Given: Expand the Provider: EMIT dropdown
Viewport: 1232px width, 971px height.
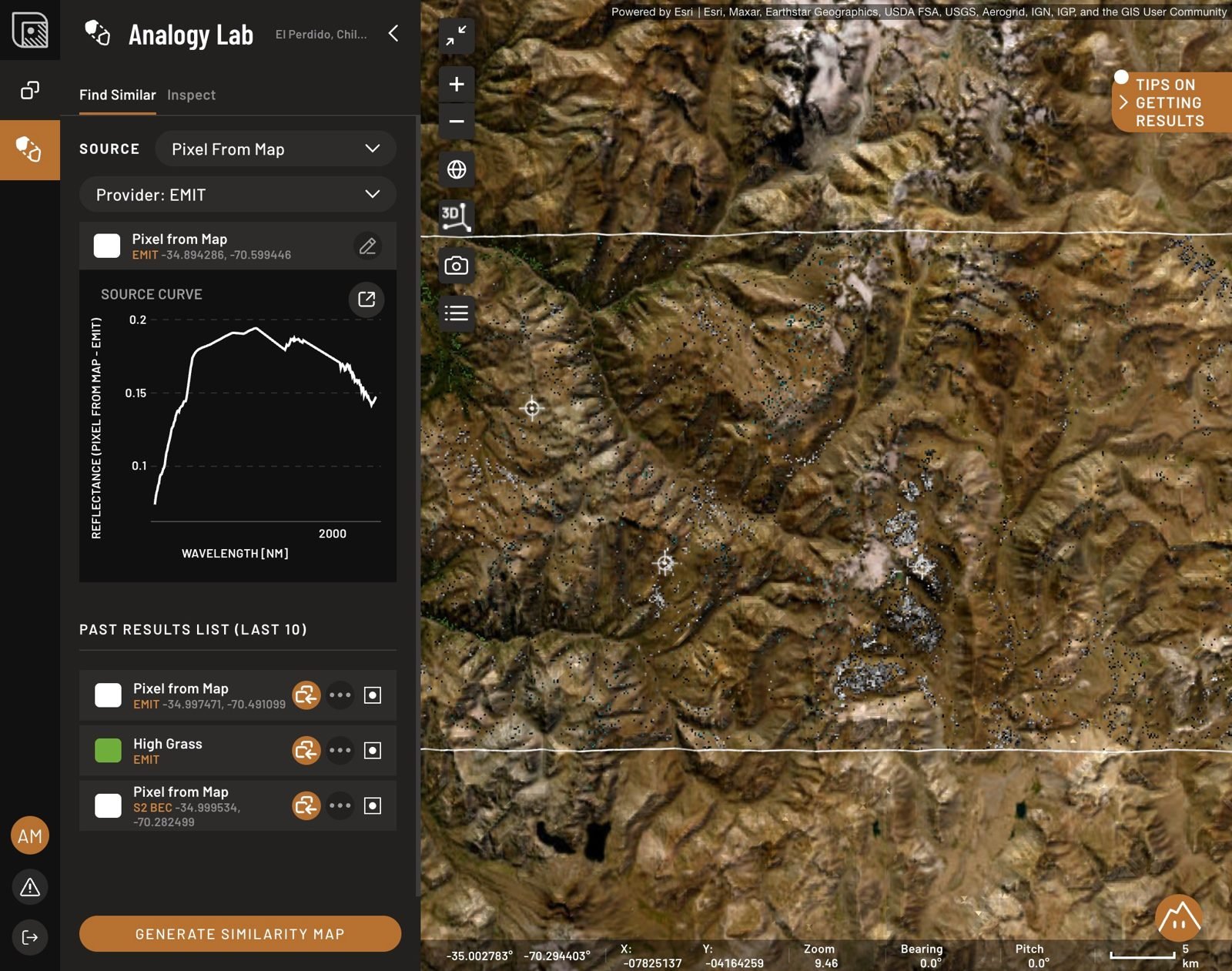Looking at the screenshot, I should click(x=238, y=194).
